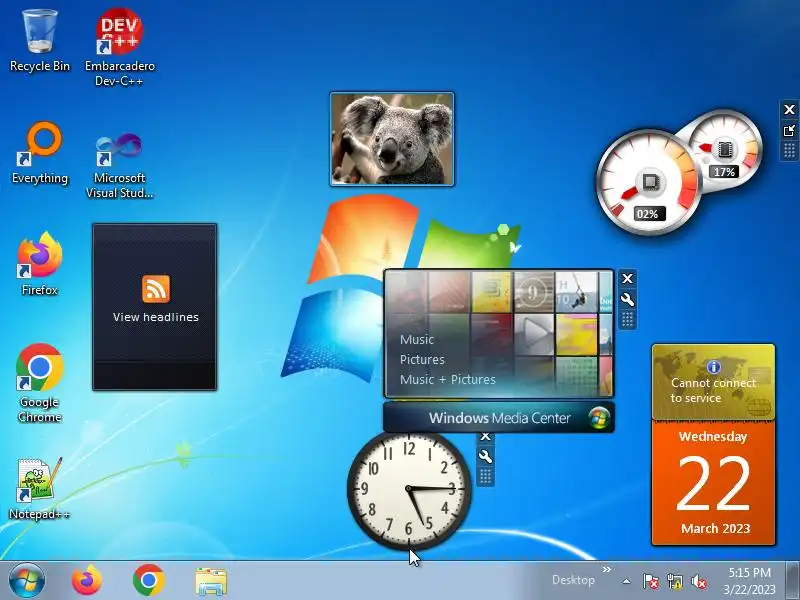The width and height of the screenshot is (800, 600).
Task: Launch Firefox from the taskbar
Action: coord(87,581)
